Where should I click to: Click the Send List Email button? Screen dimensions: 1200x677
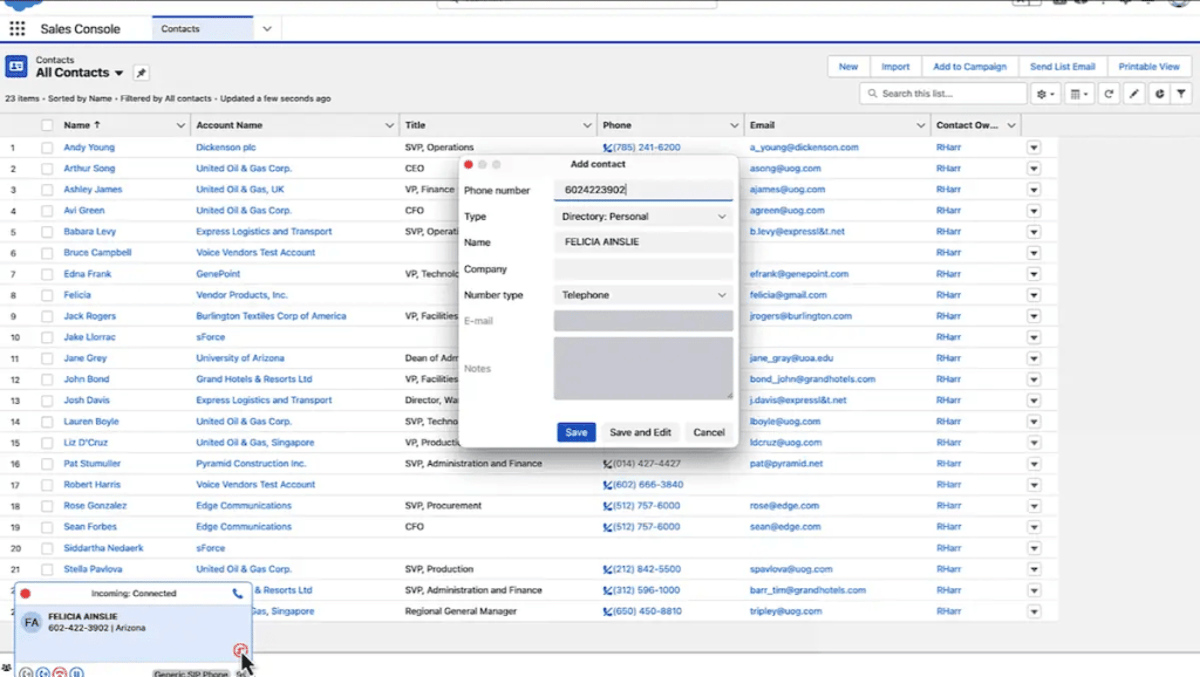[x=1062, y=67]
